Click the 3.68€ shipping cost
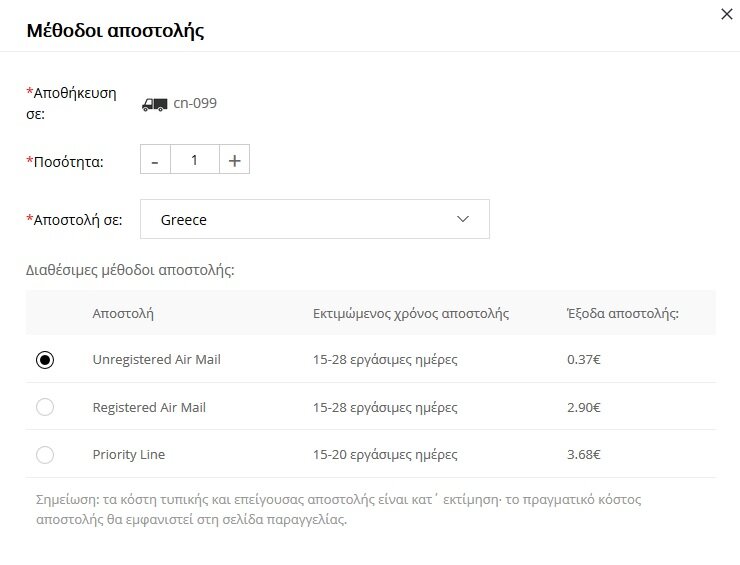This screenshot has height=565, width=740. 584,455
